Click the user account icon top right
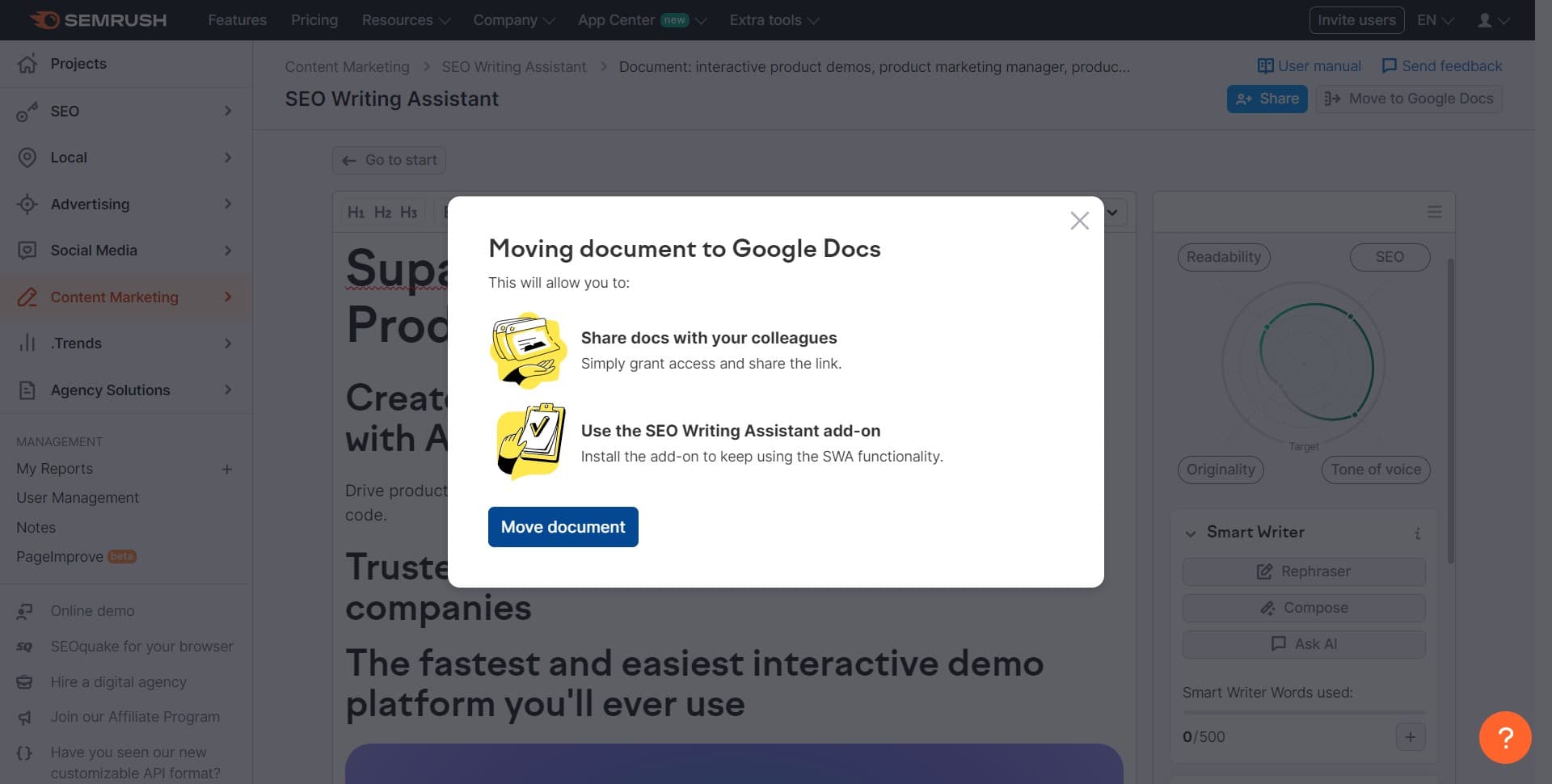 1486,19
